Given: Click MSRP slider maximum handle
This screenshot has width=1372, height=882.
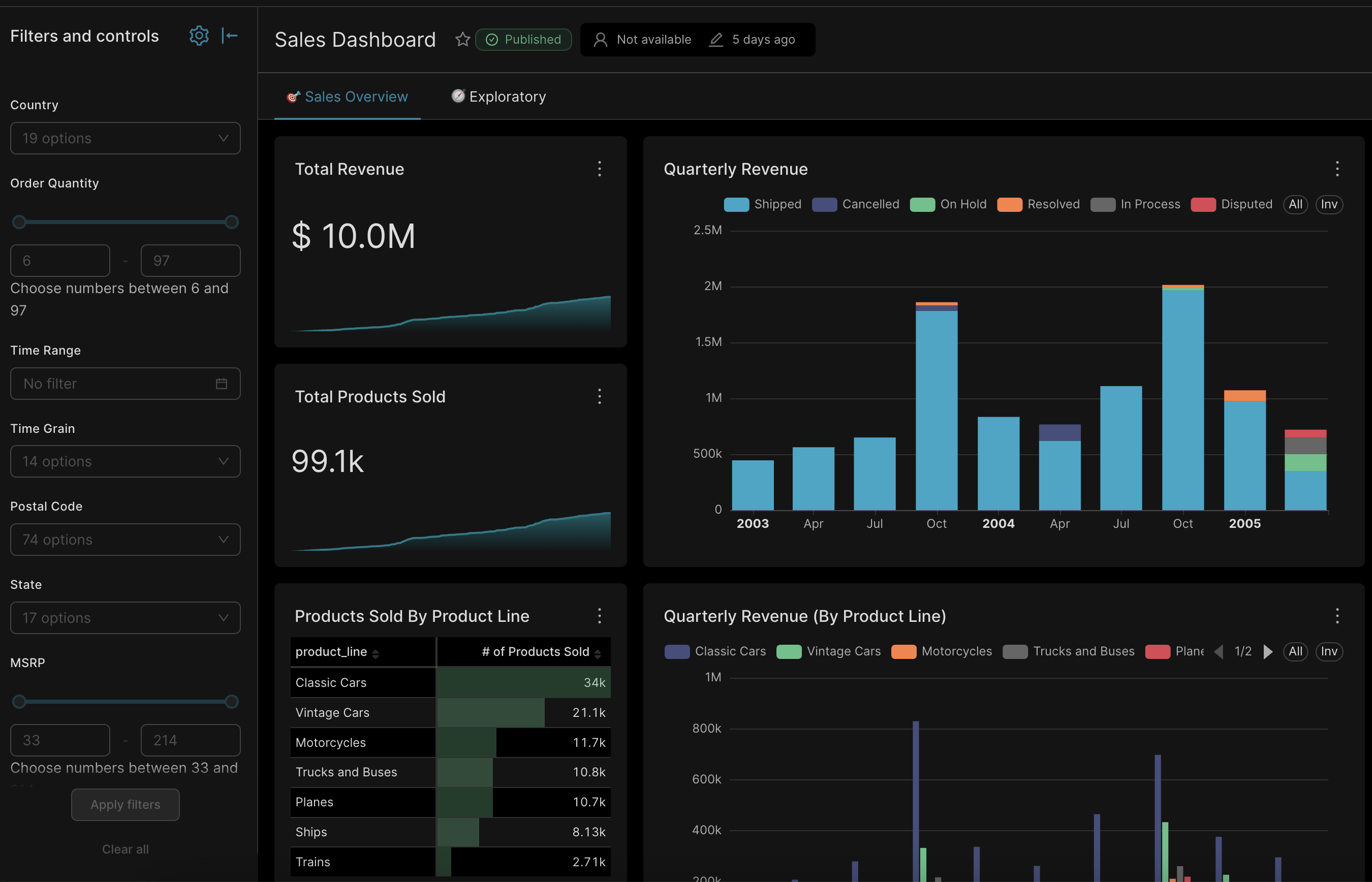Looking at the screenshot, I should 231,702.
